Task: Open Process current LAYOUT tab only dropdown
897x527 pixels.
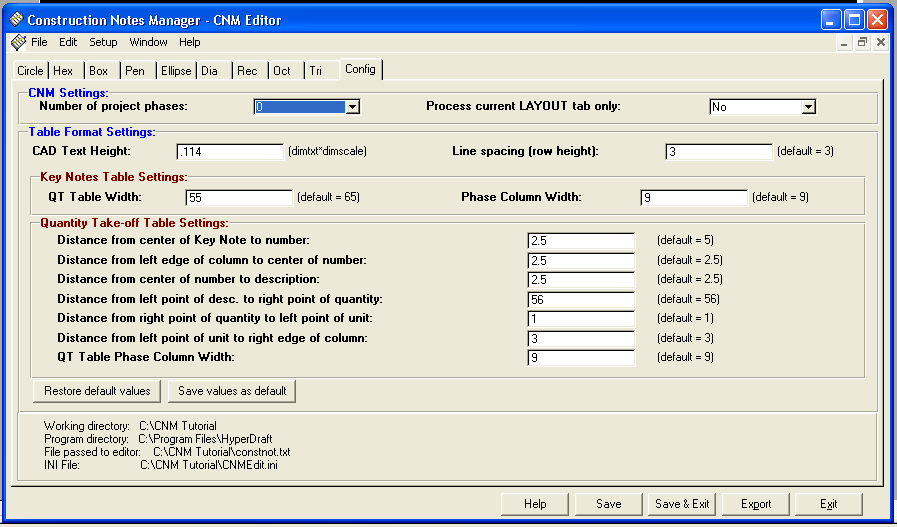Action: [809, 107]
